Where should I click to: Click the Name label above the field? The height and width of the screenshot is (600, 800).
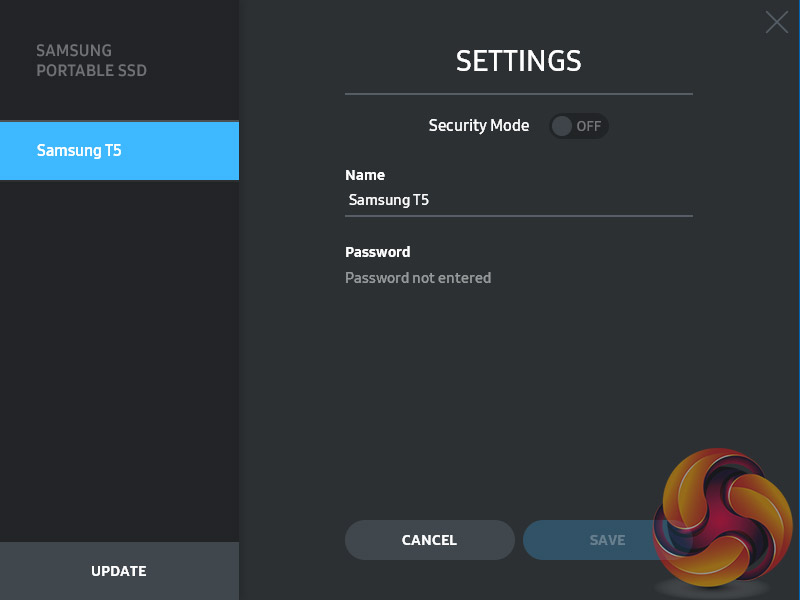click(x=365, y=175)
